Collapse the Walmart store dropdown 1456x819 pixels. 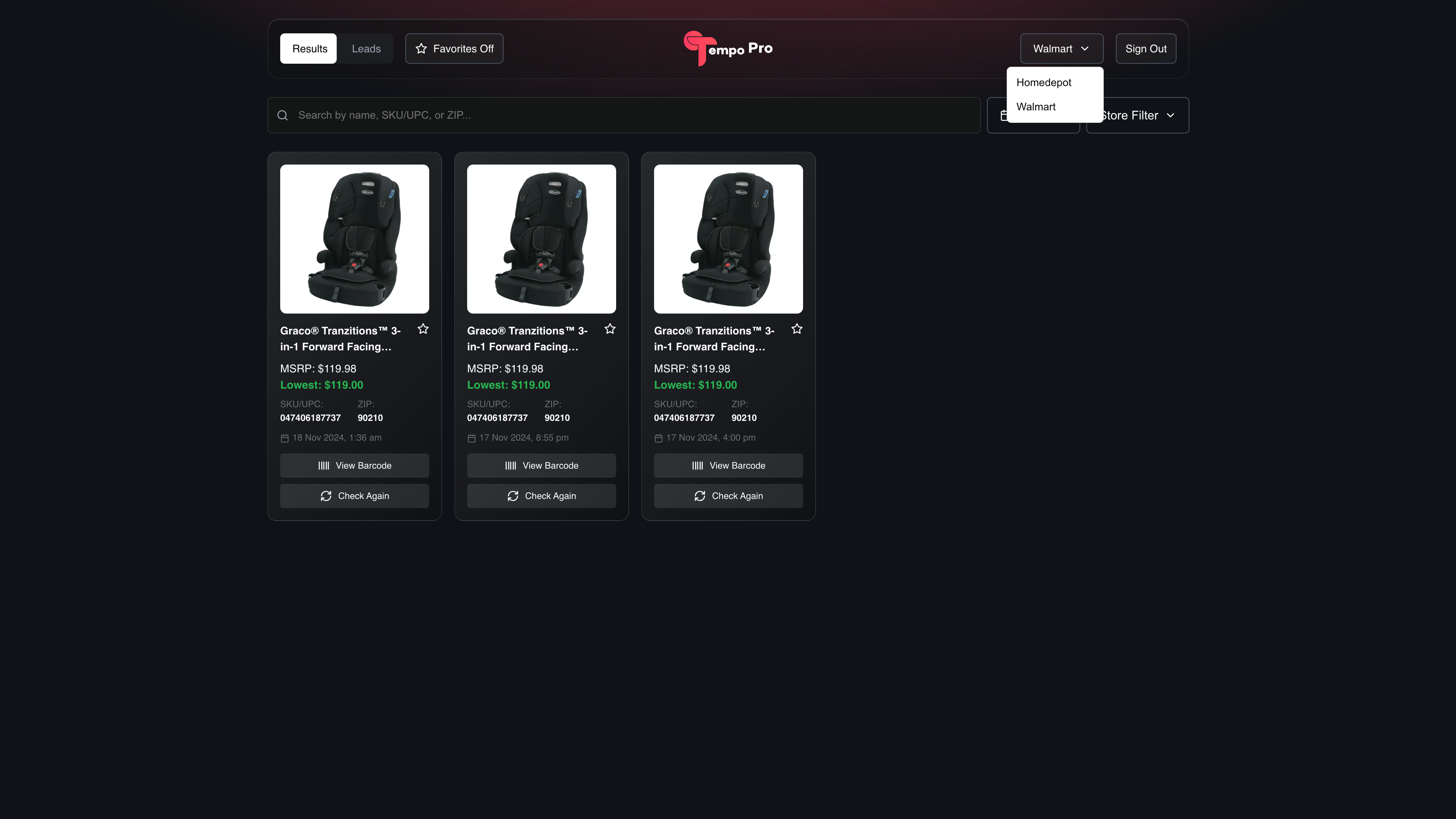tap(1061, 49)
